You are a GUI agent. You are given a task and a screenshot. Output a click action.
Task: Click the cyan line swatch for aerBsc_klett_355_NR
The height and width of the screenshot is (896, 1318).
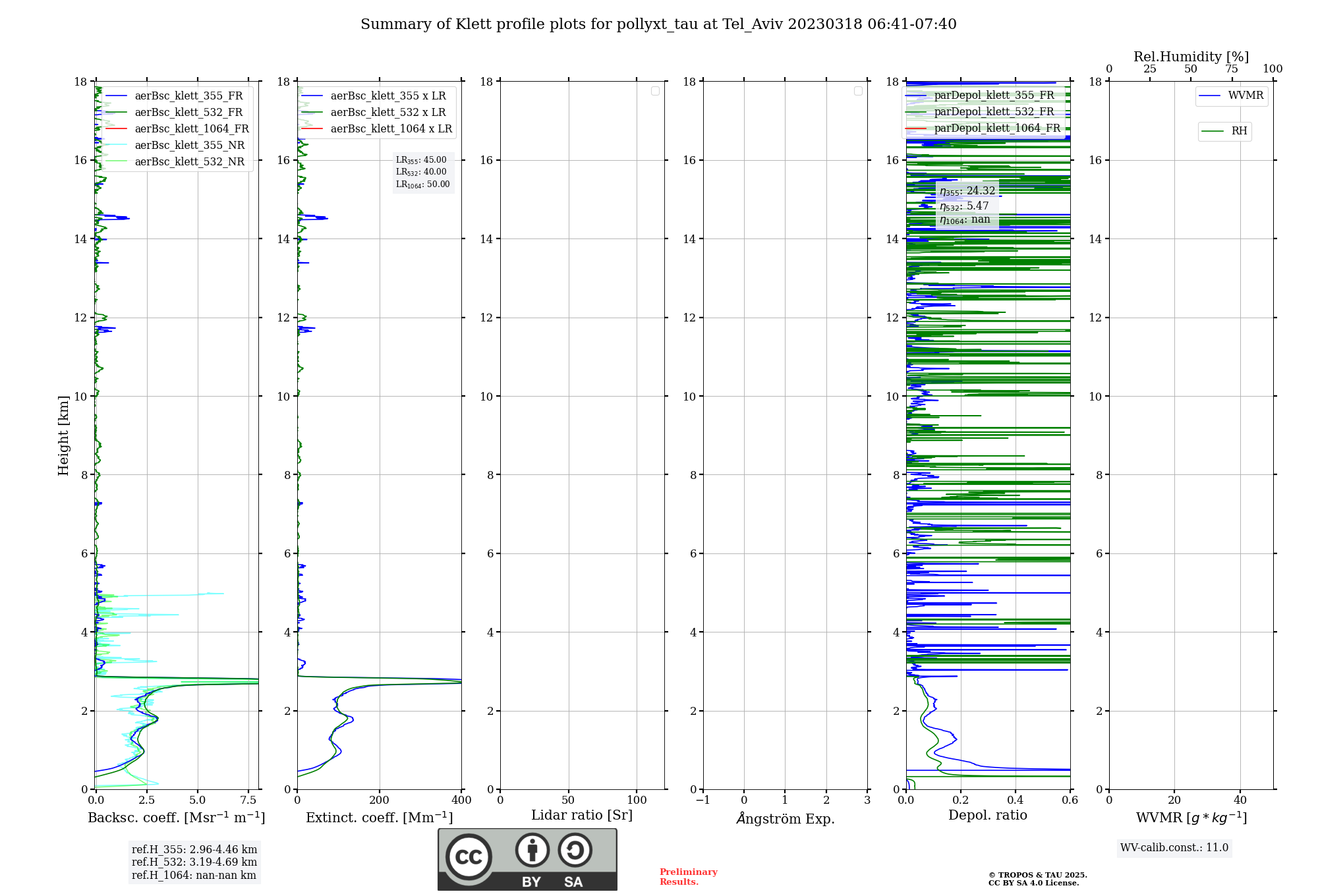pos(116,146)
